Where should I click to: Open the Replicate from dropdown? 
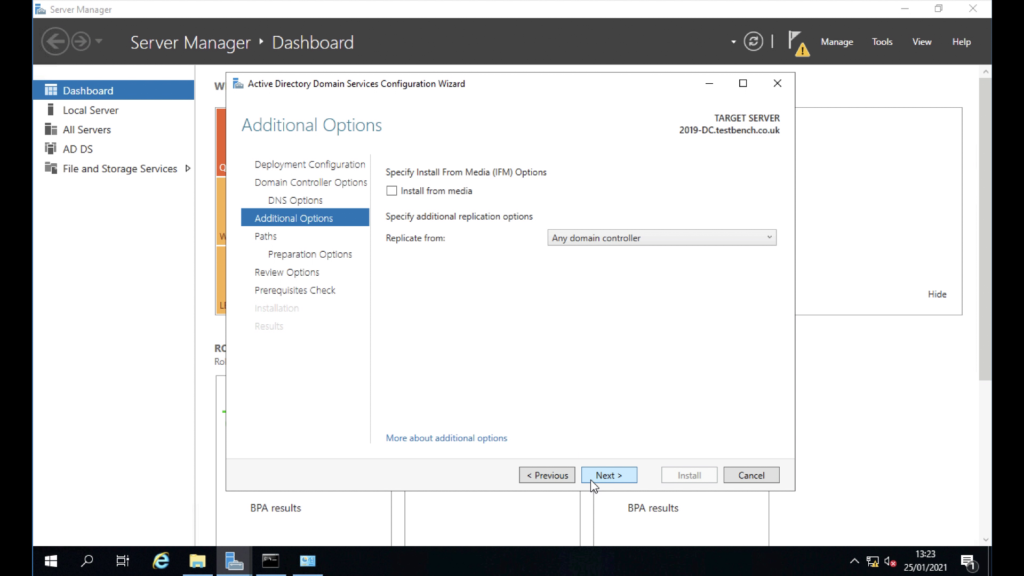pos(768,237)
